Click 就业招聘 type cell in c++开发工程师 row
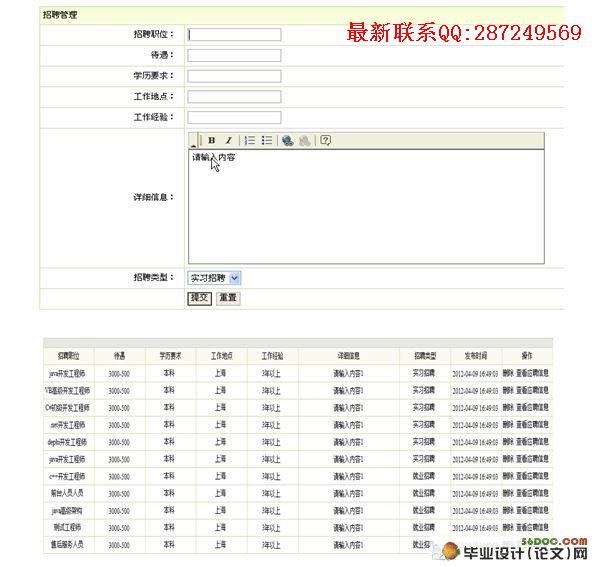This screenshot has height=567, width=596. (x=424, y=476)
